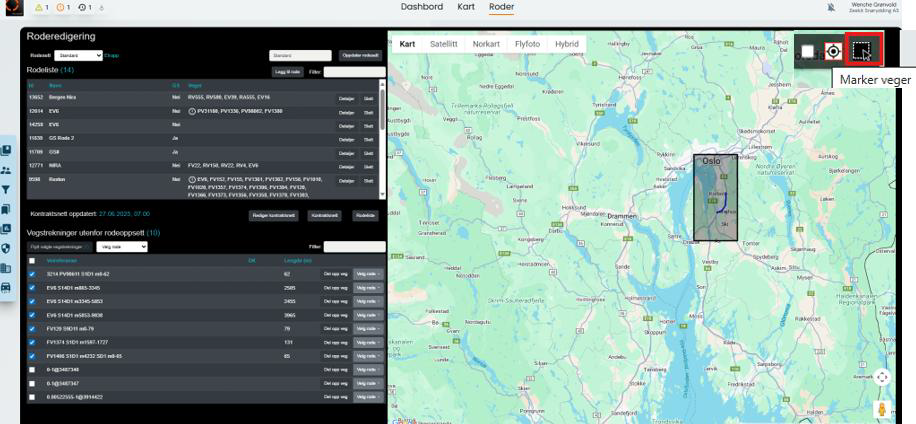Open the shield icon in left sidebar
The image size is (916, 424).
click(x=6, y=248)
